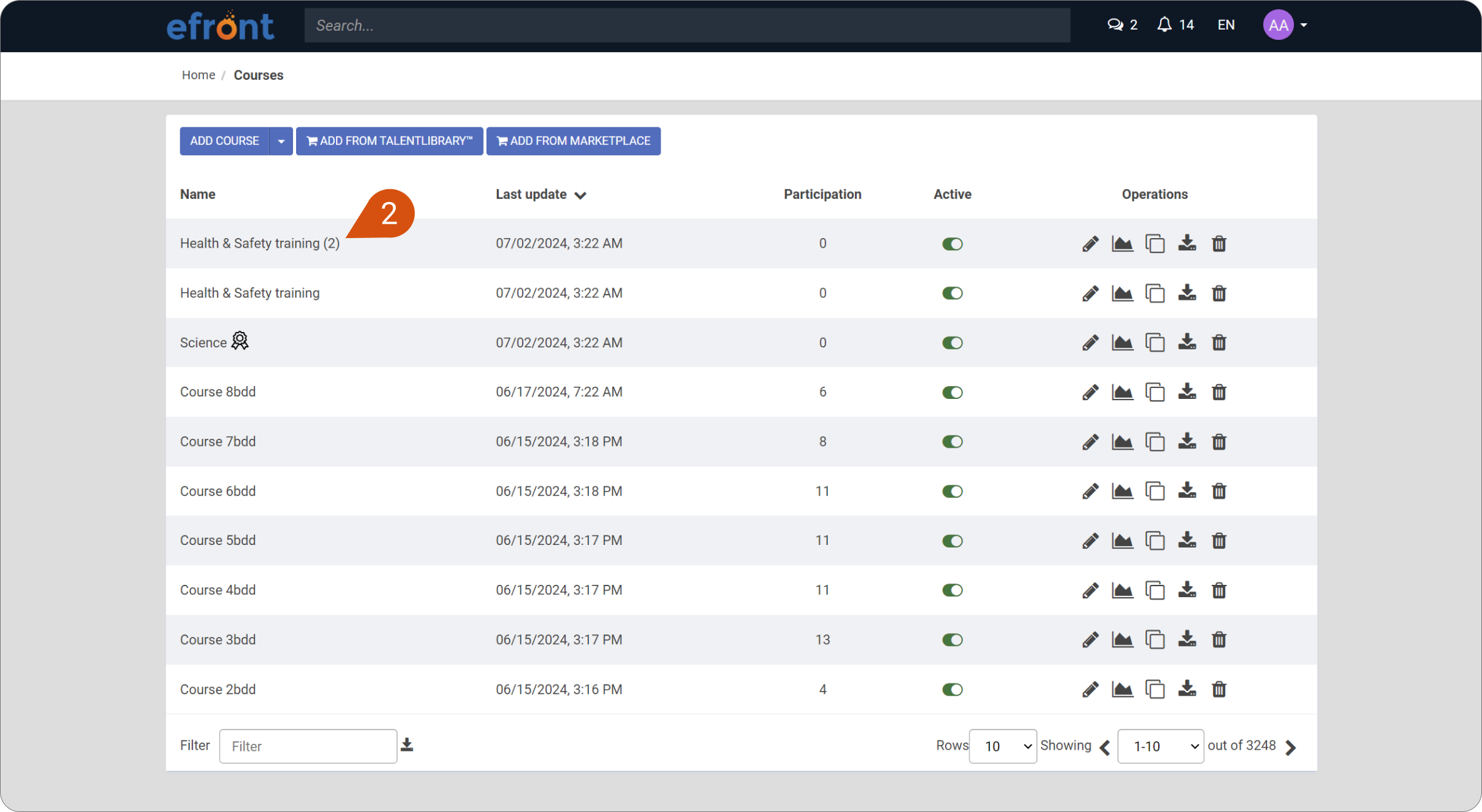Open the AA user avatar menu
1482x812 pixels.
click(x=1285, y=25)
